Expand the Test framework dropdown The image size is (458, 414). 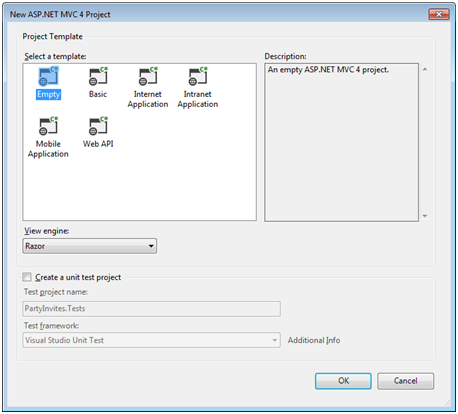coord(151,340)
